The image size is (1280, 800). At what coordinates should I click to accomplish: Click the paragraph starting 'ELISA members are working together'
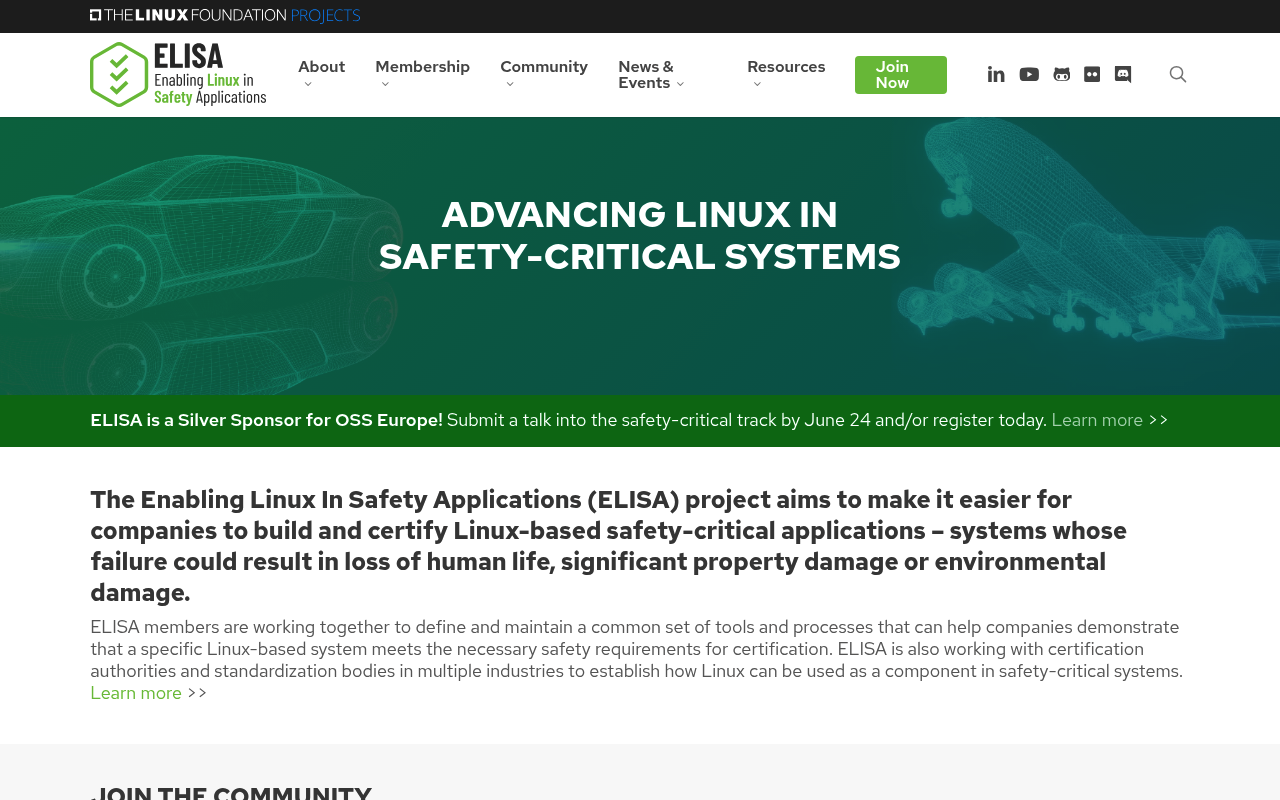637,660
